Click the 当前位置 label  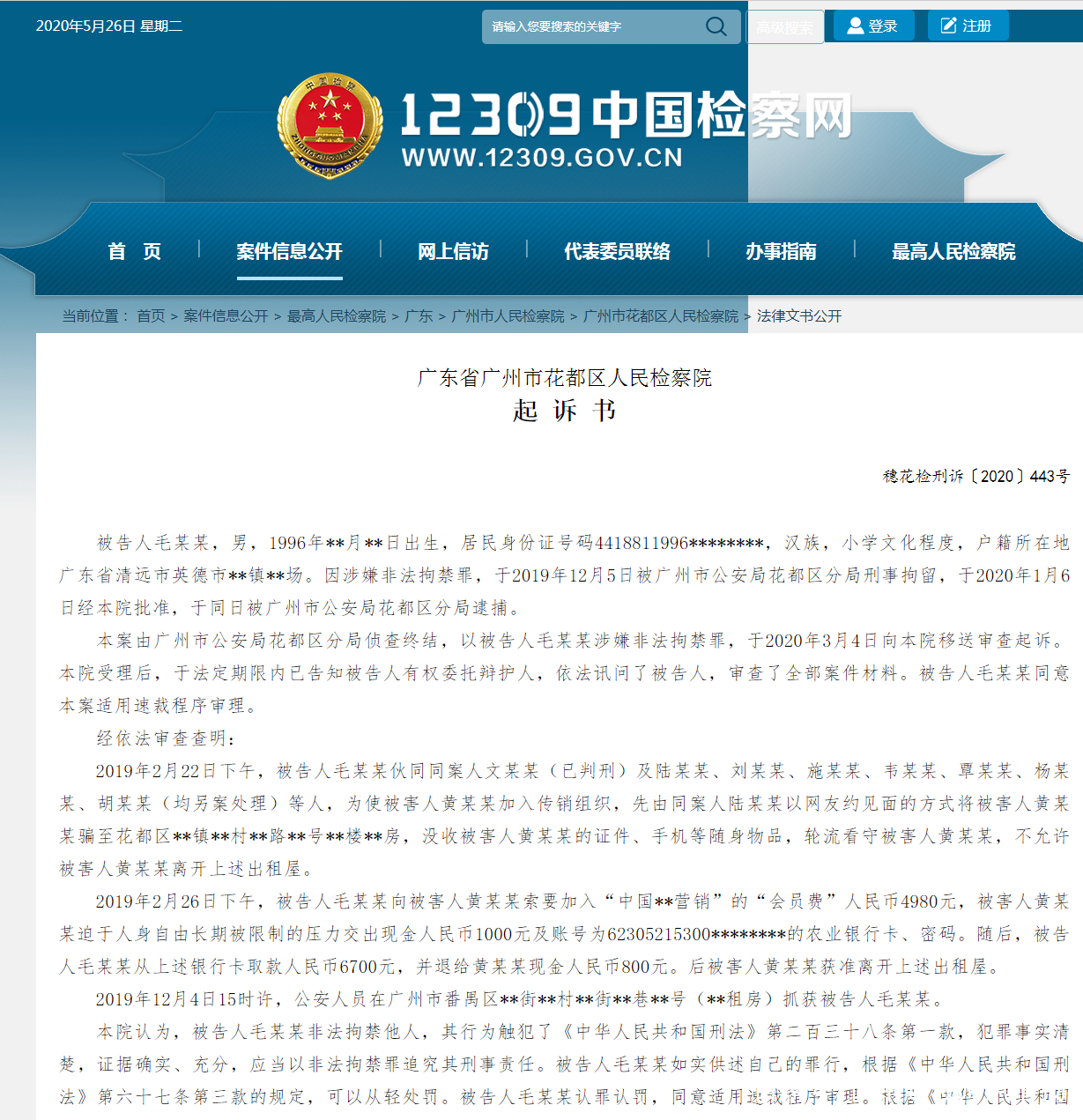(x=95, y=316)
